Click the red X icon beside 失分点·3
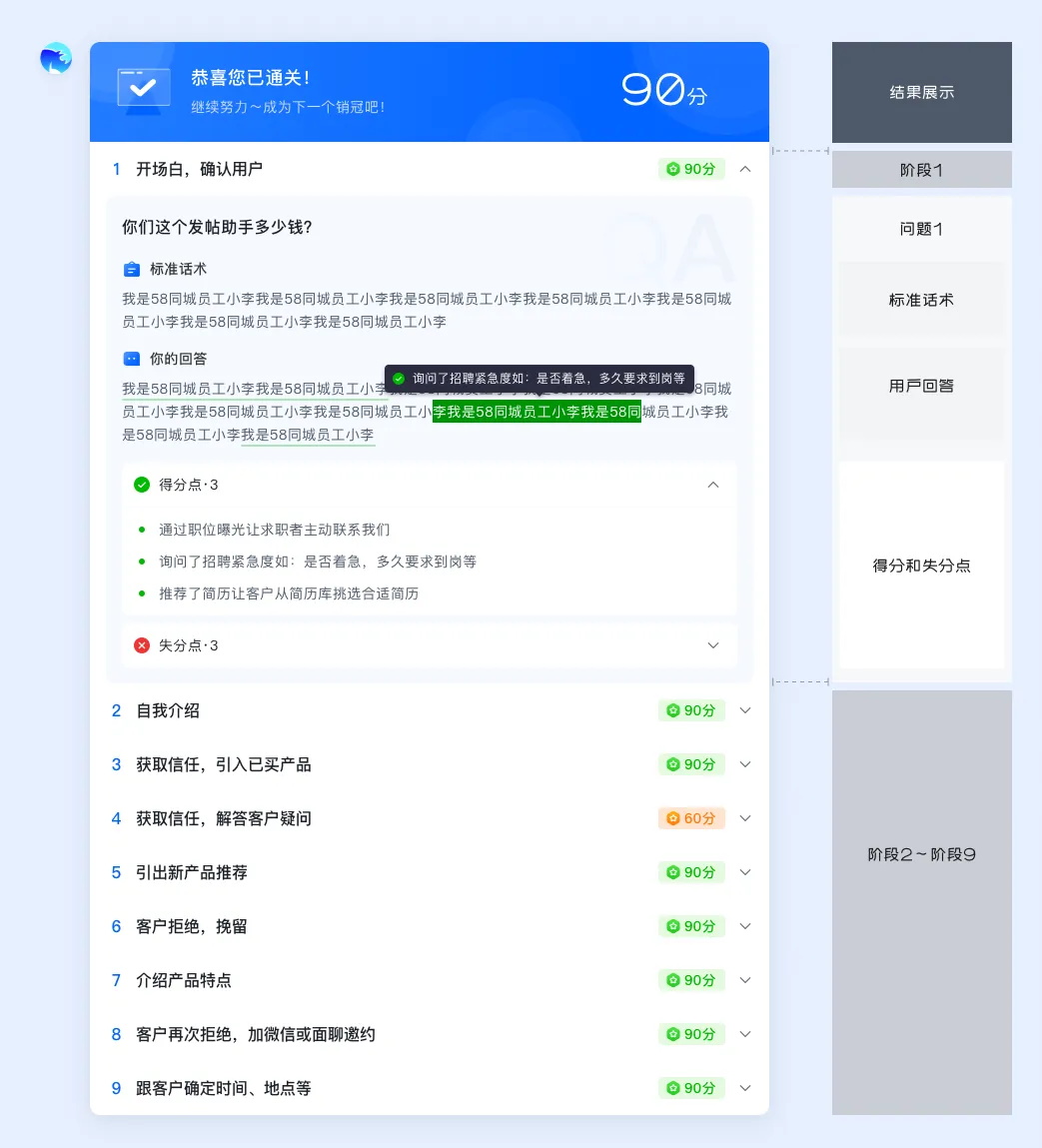 tap(142, 644)
